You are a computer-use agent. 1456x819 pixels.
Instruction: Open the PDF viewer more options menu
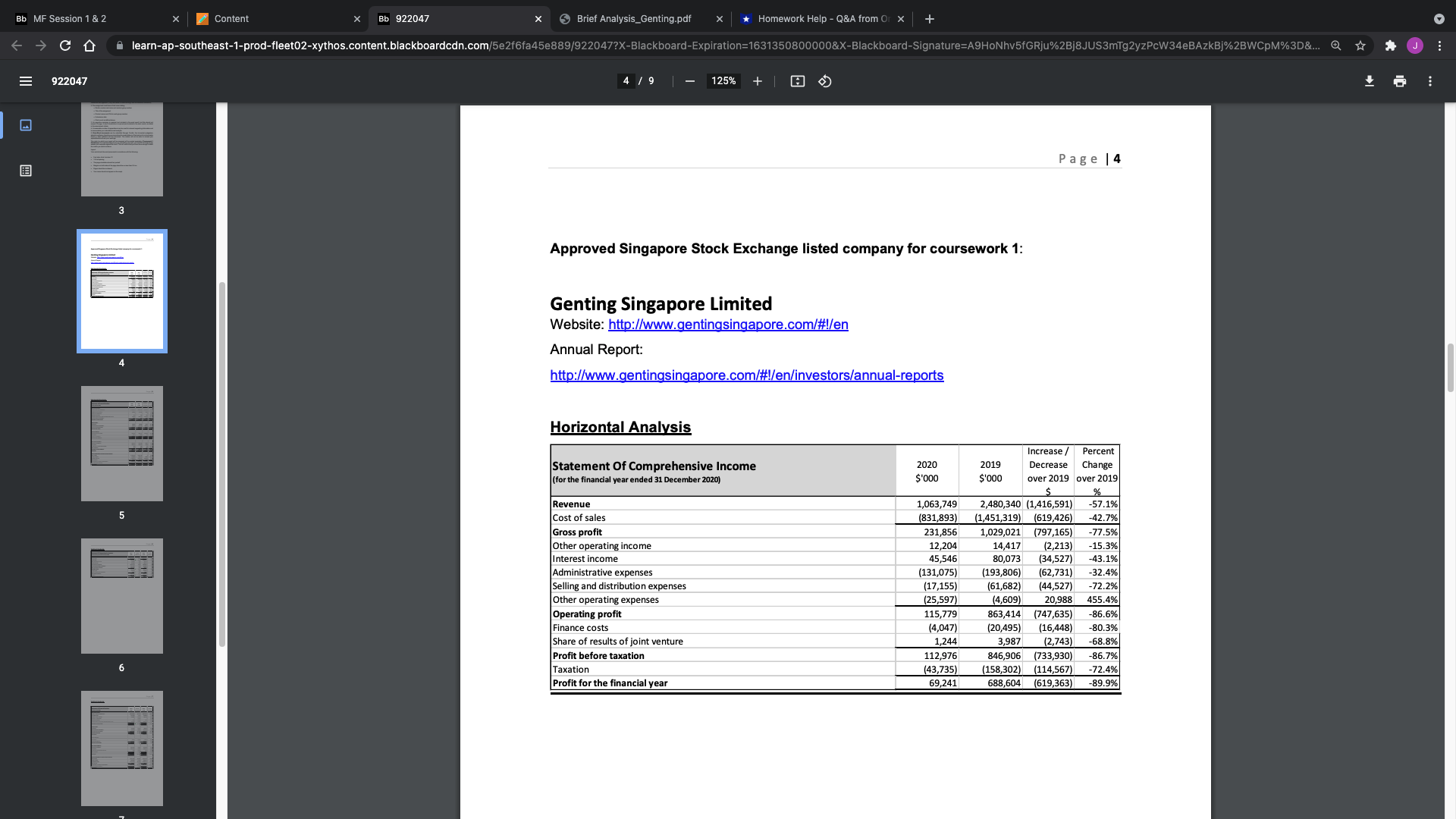[1429, 80]
